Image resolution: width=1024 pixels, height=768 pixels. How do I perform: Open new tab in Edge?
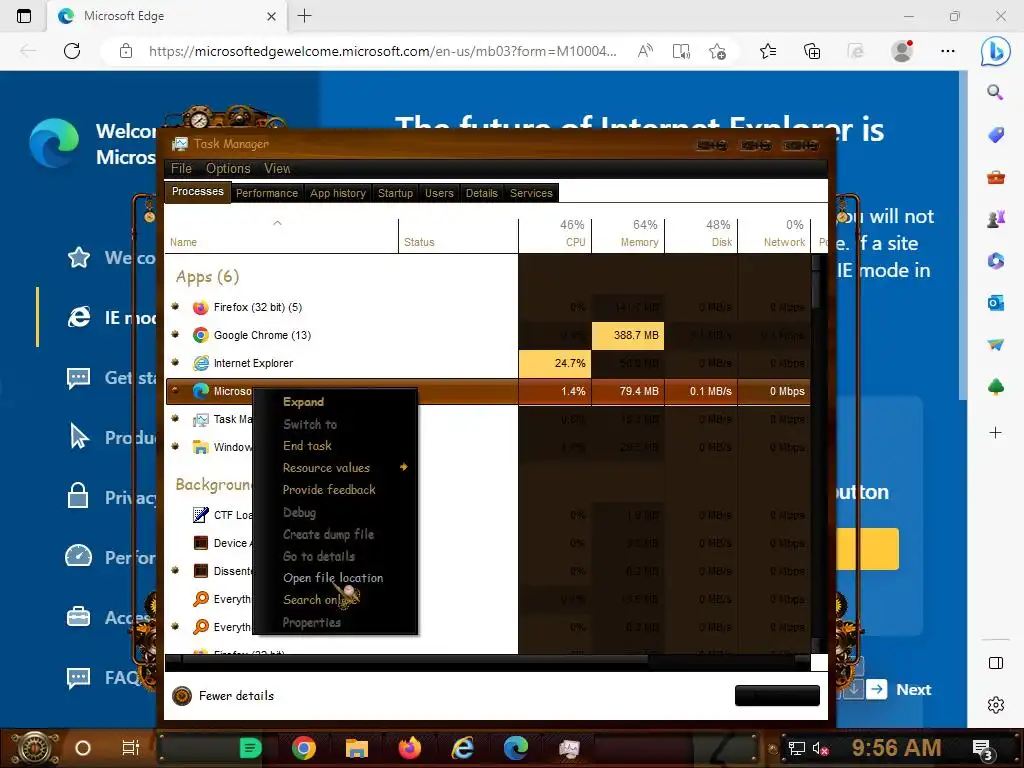tap(304, 16)
